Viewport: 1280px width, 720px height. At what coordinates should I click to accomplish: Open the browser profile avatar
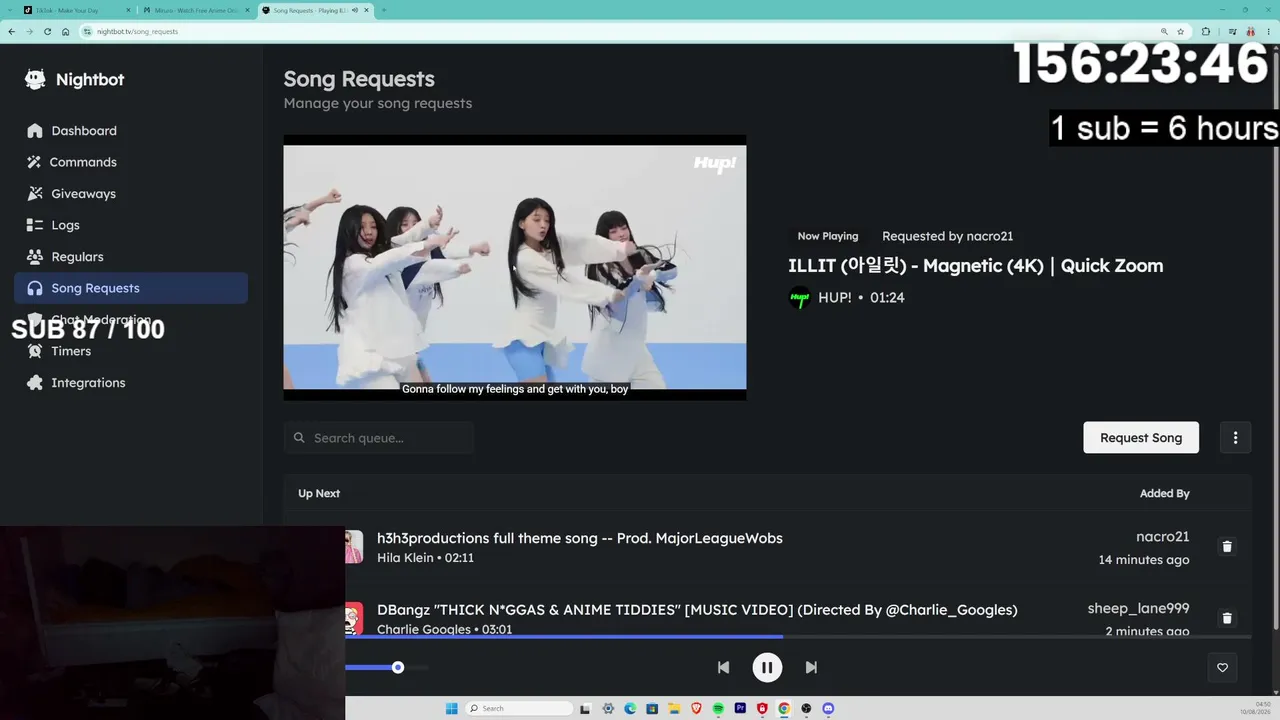(x=1250, y=31)
